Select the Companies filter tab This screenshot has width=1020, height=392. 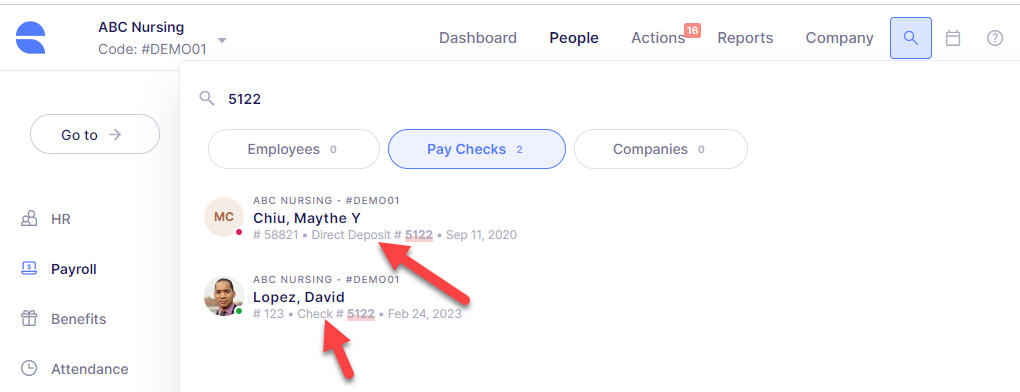pos(660,150)
